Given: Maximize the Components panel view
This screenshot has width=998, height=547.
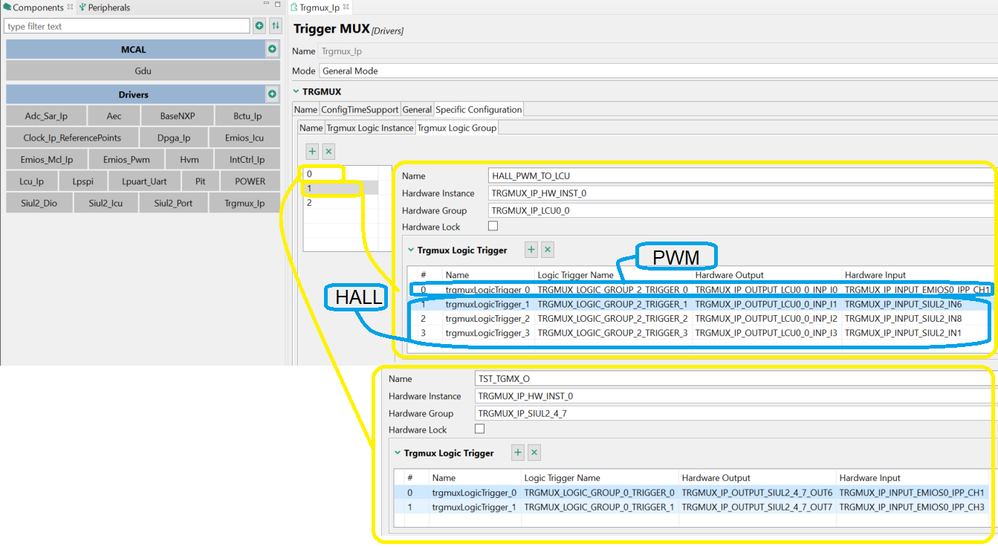Looking at the screenshot, I should [x=278, y=4].
